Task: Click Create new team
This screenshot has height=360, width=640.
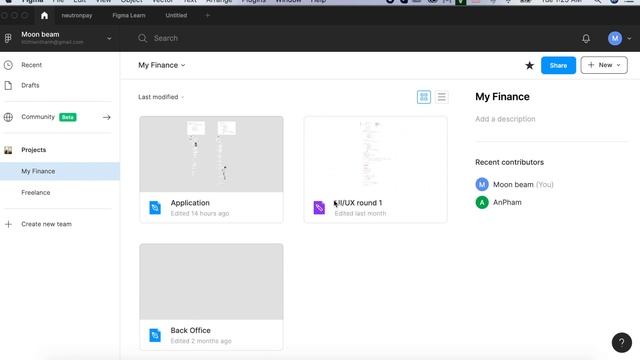Action: 46,224
